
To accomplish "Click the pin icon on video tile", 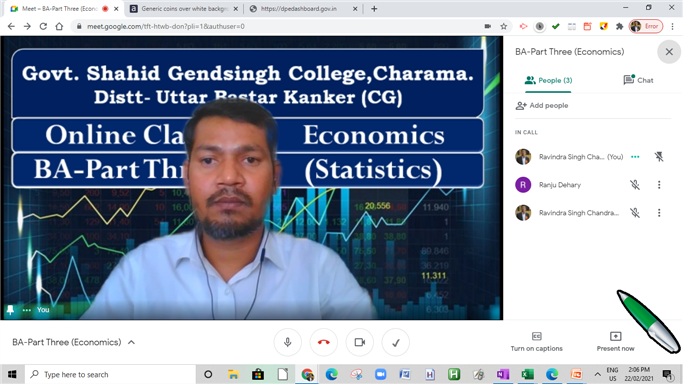I will [10, 310].
